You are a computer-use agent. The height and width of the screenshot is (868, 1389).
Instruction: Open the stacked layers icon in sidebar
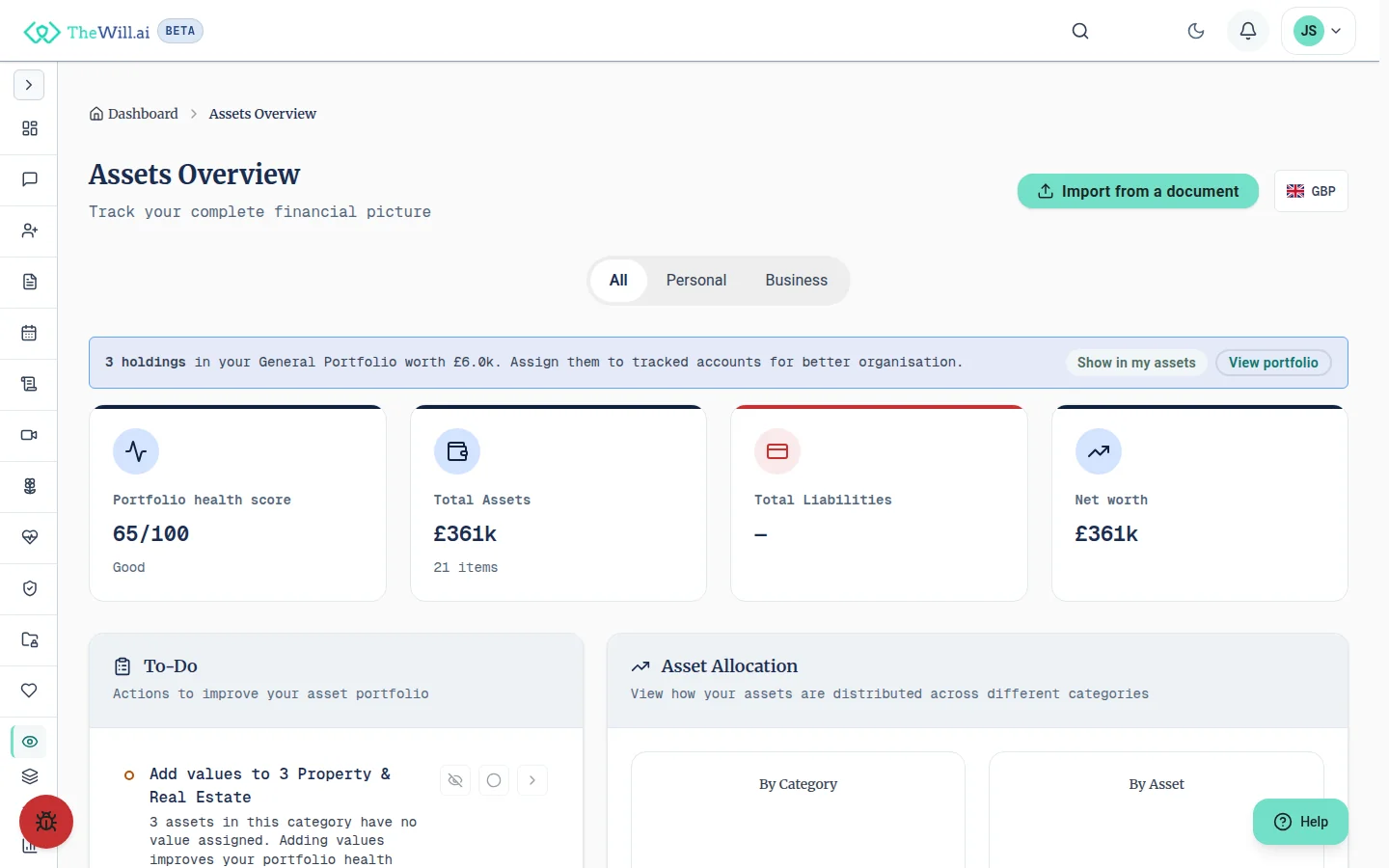30,776
